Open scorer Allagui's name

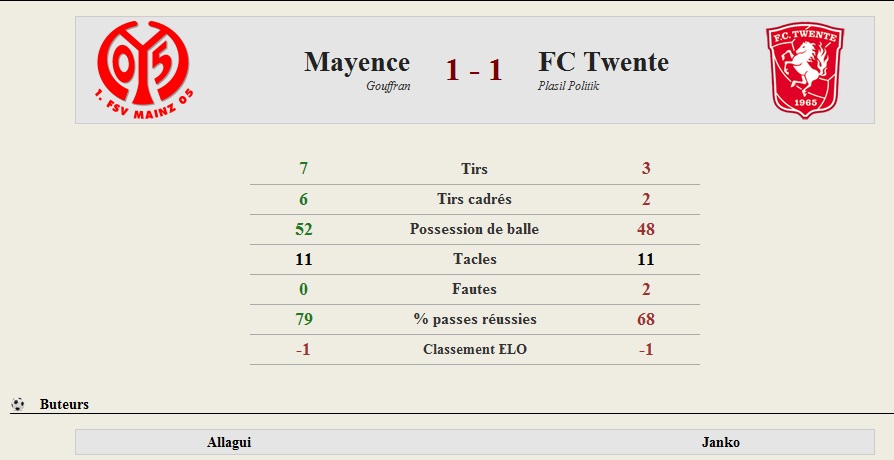click(229, 442)
